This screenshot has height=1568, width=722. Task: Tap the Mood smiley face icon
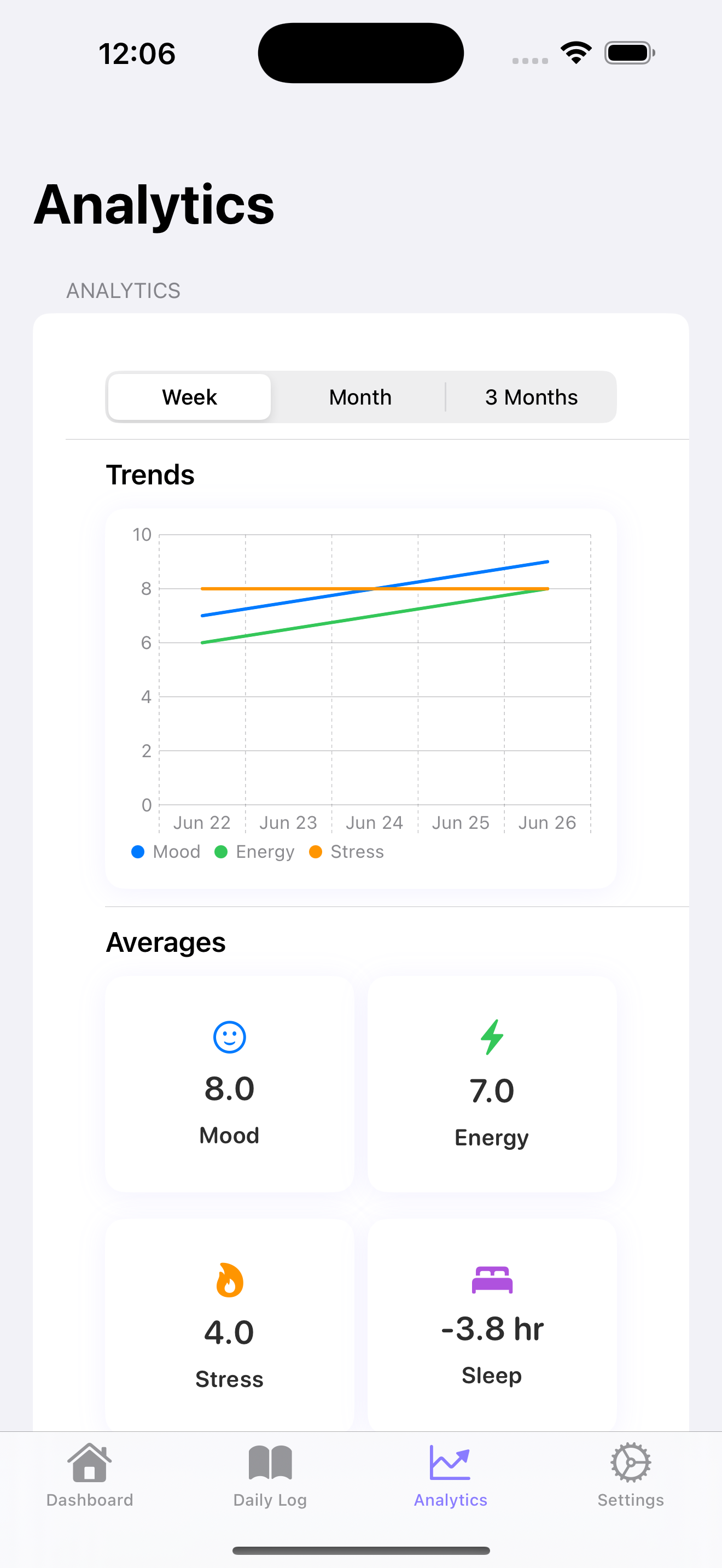tap(230, 1037)
